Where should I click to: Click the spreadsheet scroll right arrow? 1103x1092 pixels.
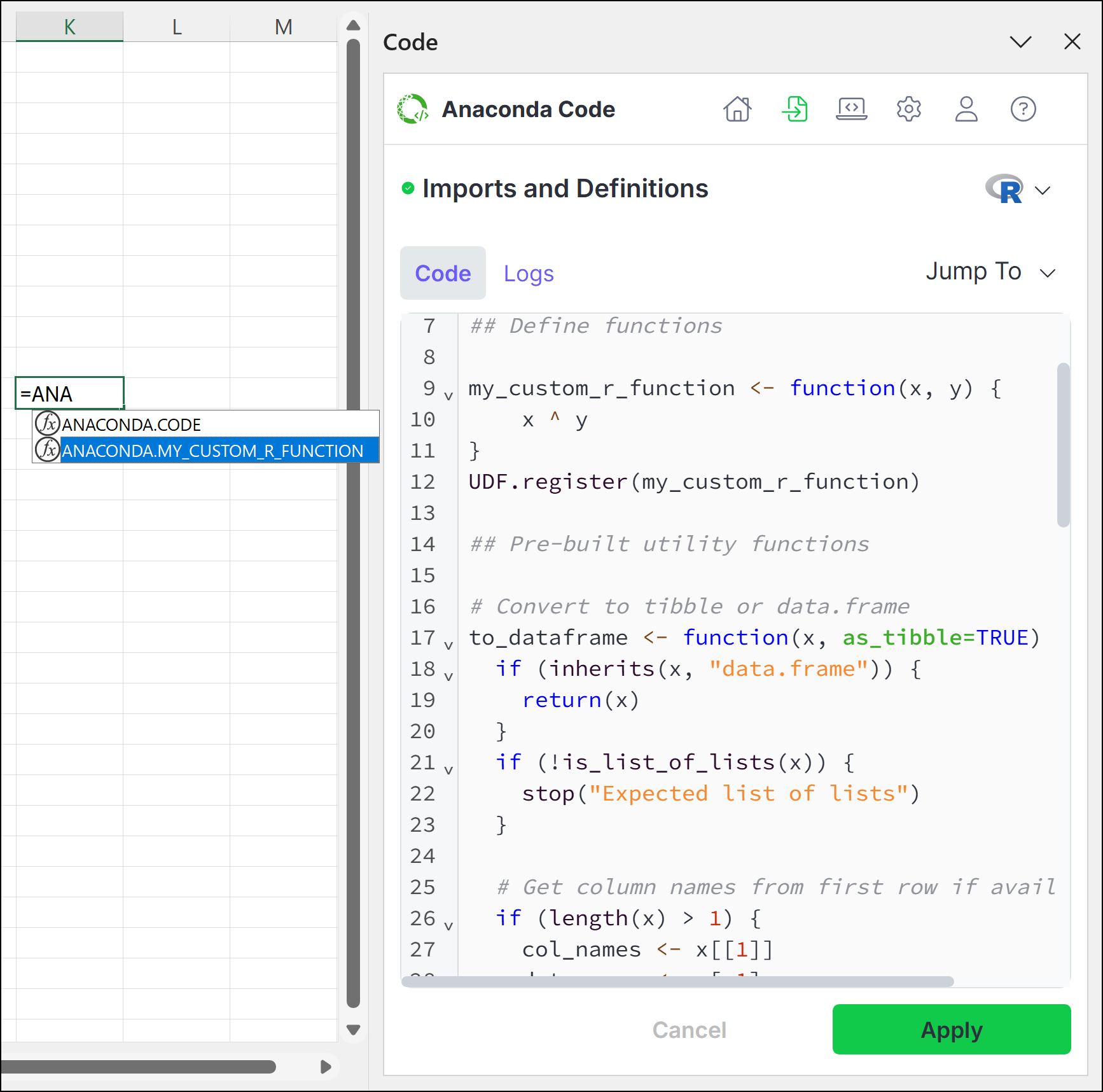(326, 1067)
